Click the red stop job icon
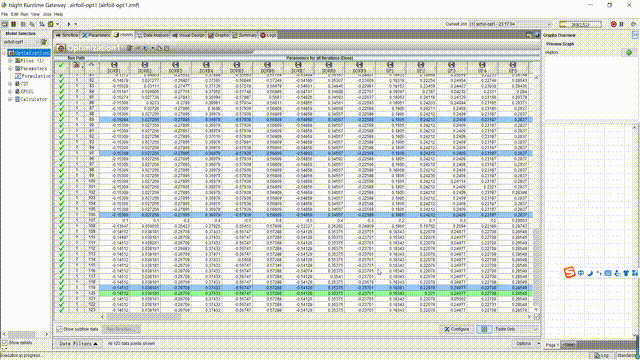The height and width of the screenshot is (360, 640). [613, 24]
